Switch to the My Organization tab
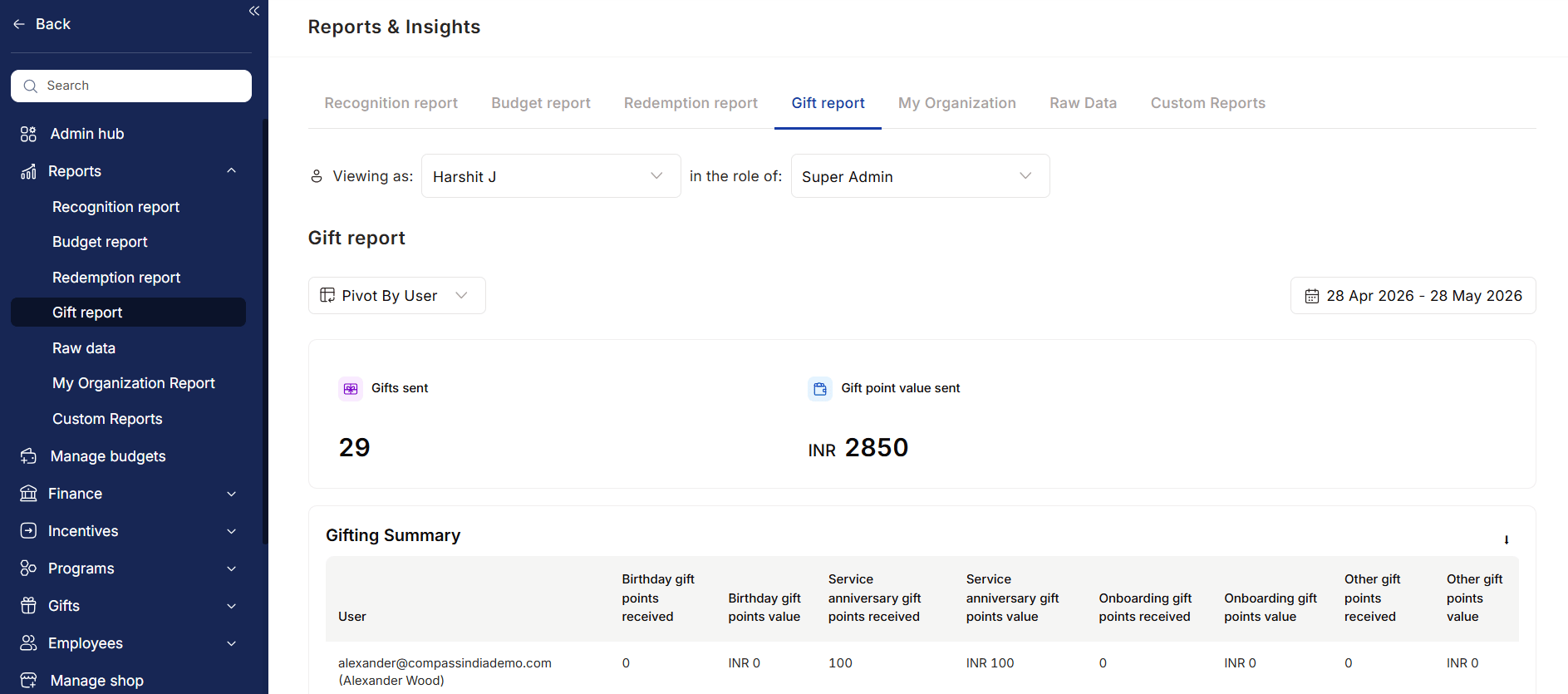Image resolution: width=1568 pixels, height=694 pixels. [957, 103]
